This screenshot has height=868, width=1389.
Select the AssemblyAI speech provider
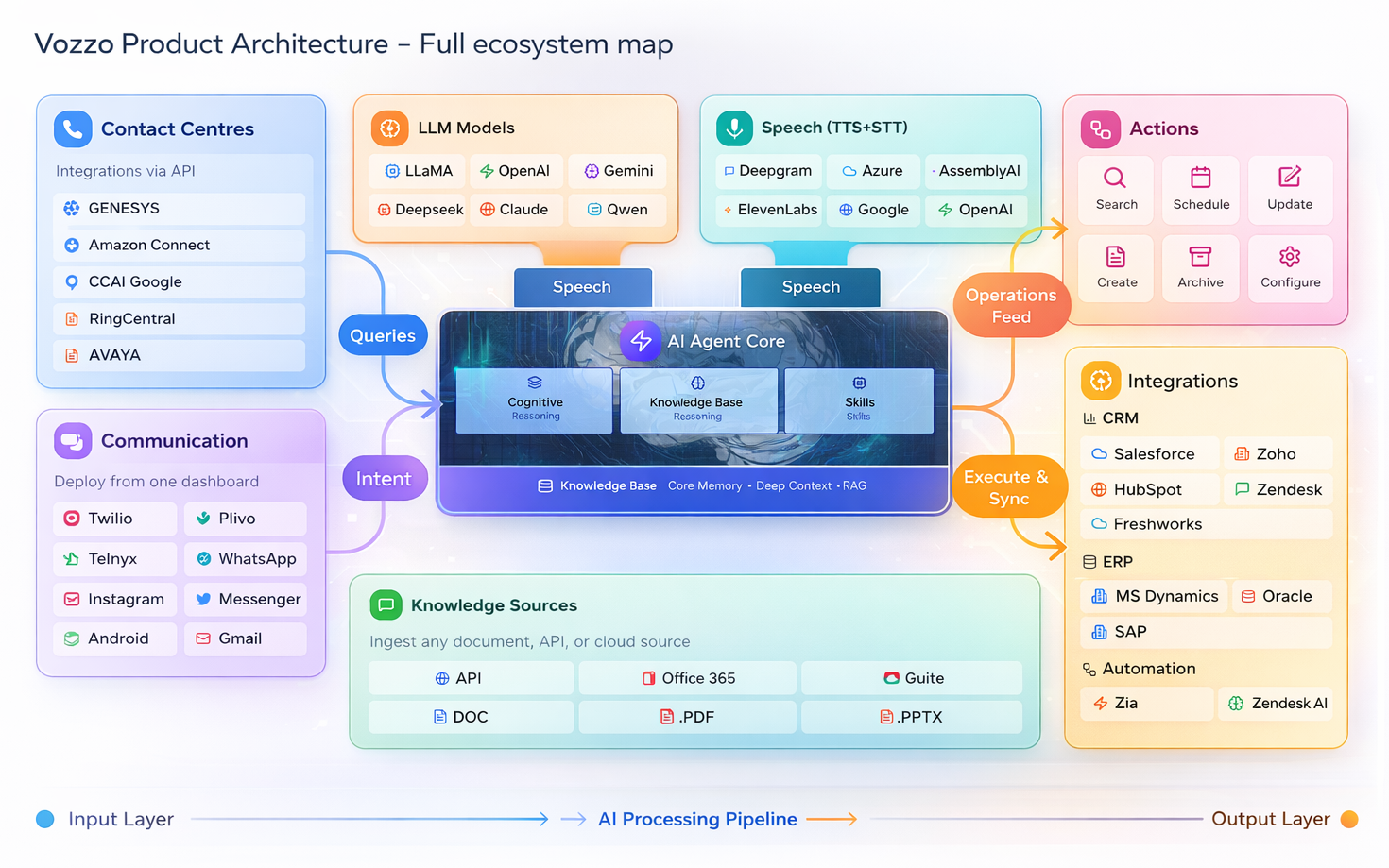976,171
